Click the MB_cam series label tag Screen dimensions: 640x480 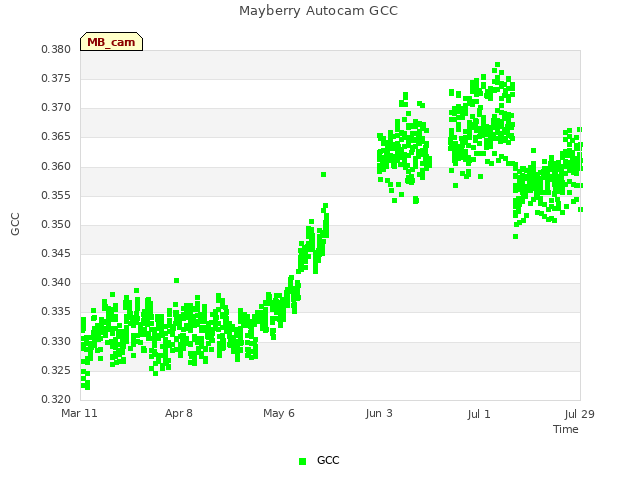pos(111,42)
